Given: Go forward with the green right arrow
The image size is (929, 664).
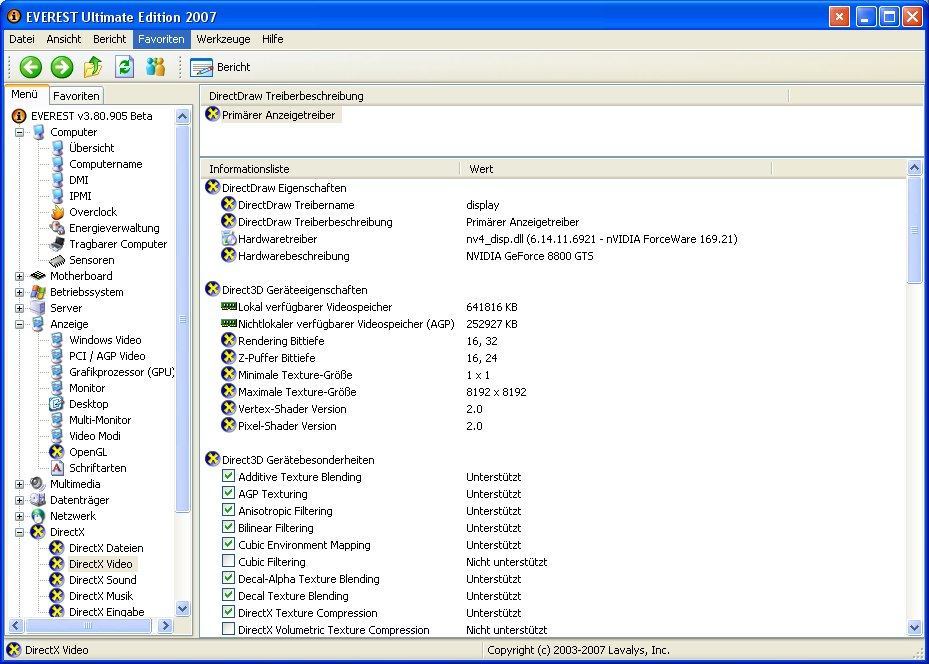Looking at the screenshot, I should pos(62,67).
